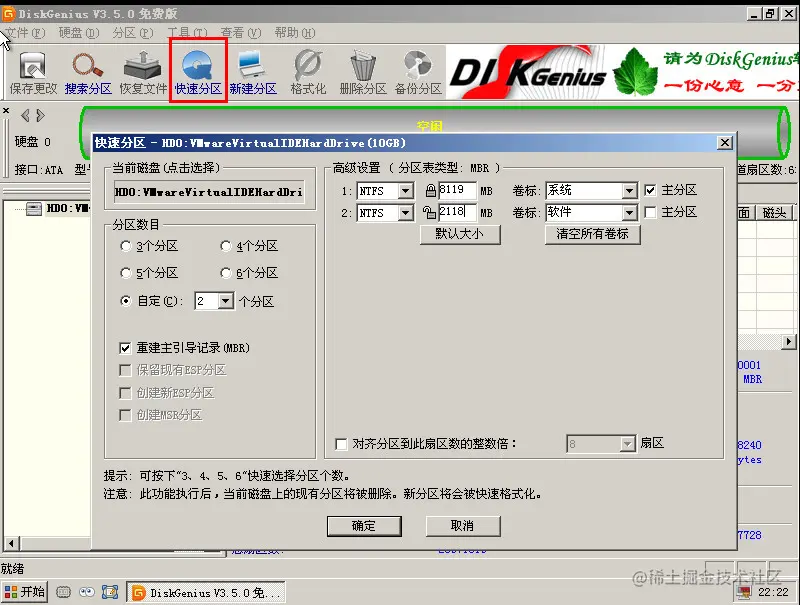Launch the 恢复文件 recover files tool
Screen dimensions: 800x605
[x=143, y=73]
